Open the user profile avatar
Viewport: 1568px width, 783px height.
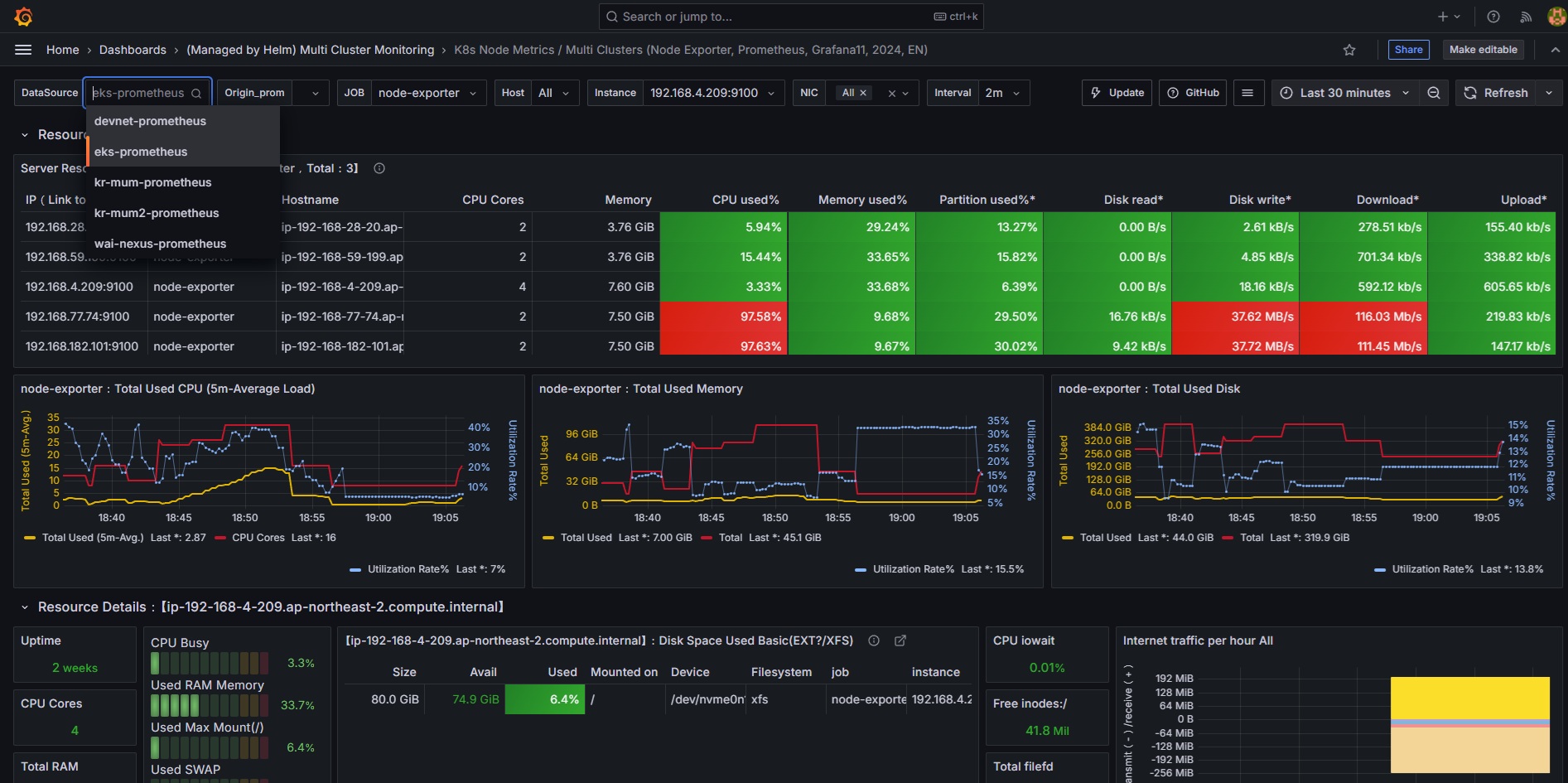coord(1556,17)
